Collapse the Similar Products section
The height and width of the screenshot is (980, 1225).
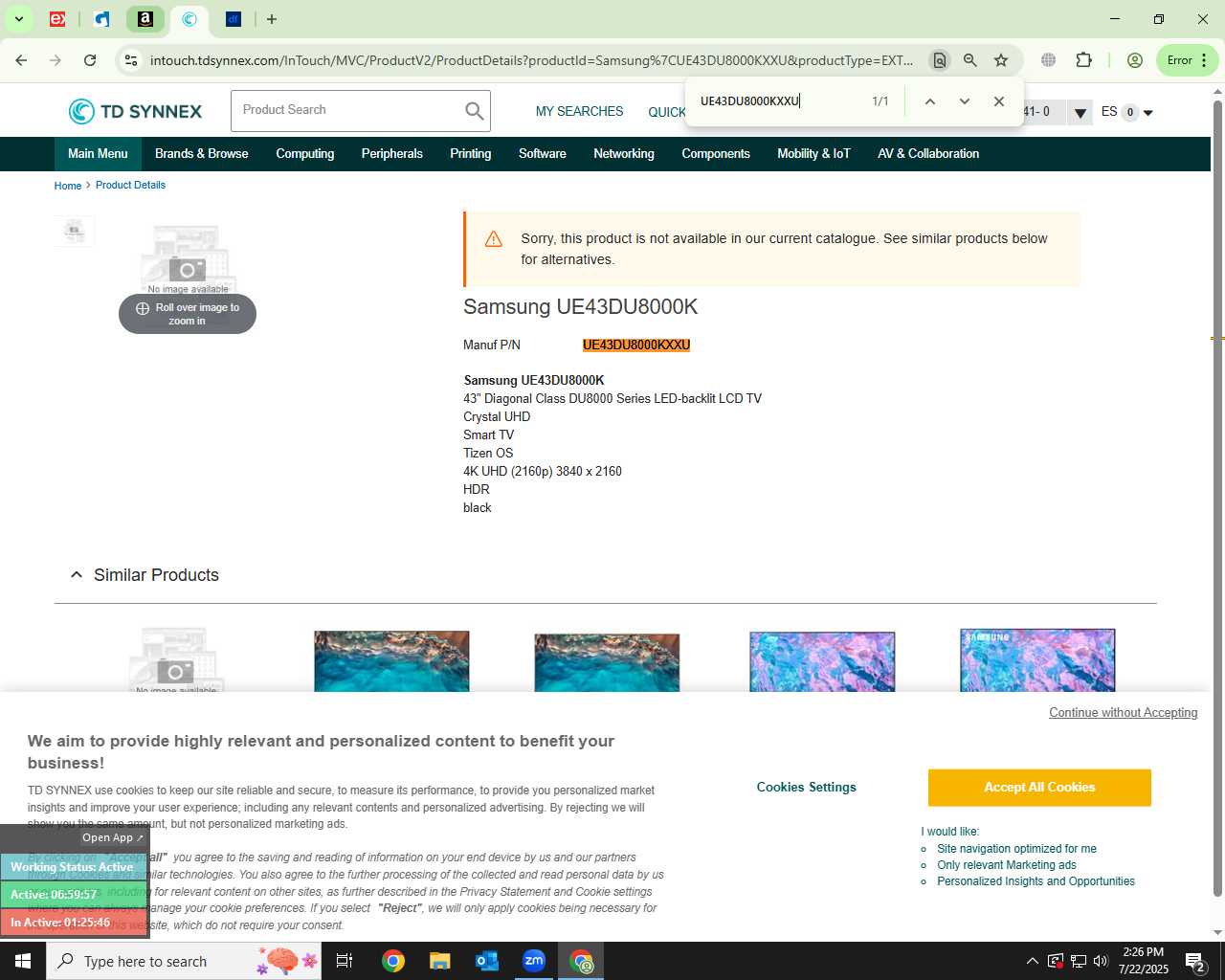point(77,575)
